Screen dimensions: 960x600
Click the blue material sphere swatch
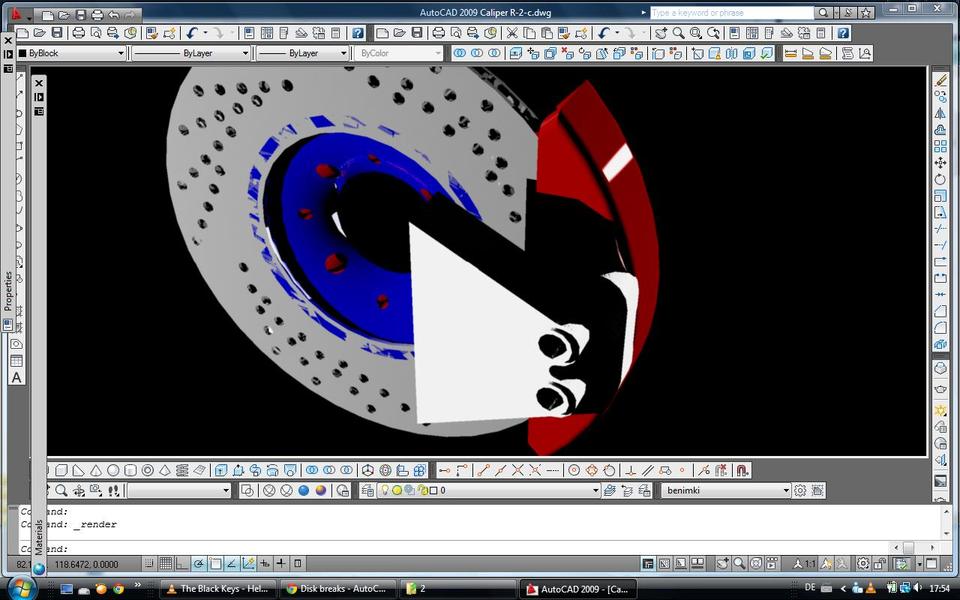click(x=303, y=490)
